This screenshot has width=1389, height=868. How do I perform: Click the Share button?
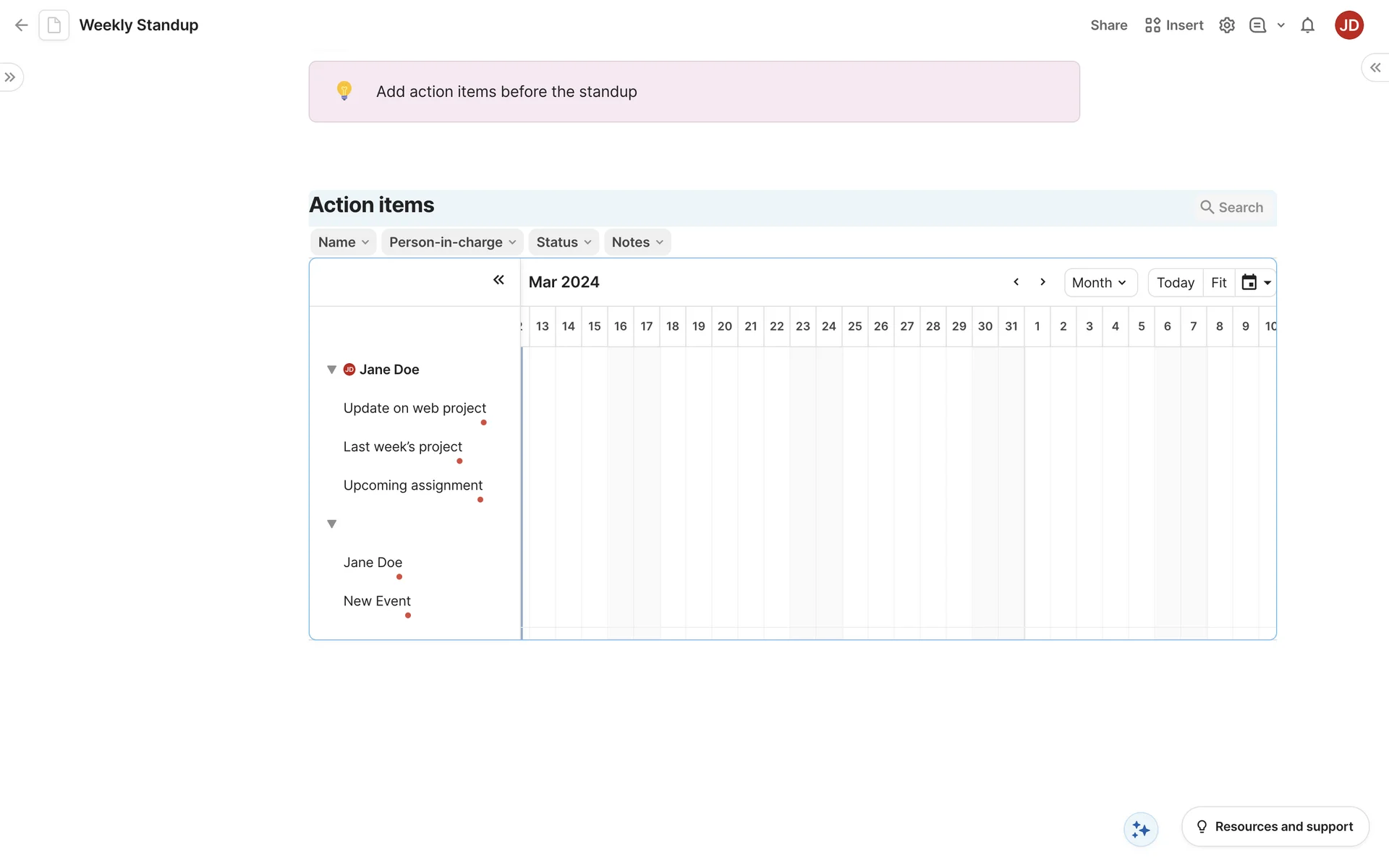tap(1108, 25)
